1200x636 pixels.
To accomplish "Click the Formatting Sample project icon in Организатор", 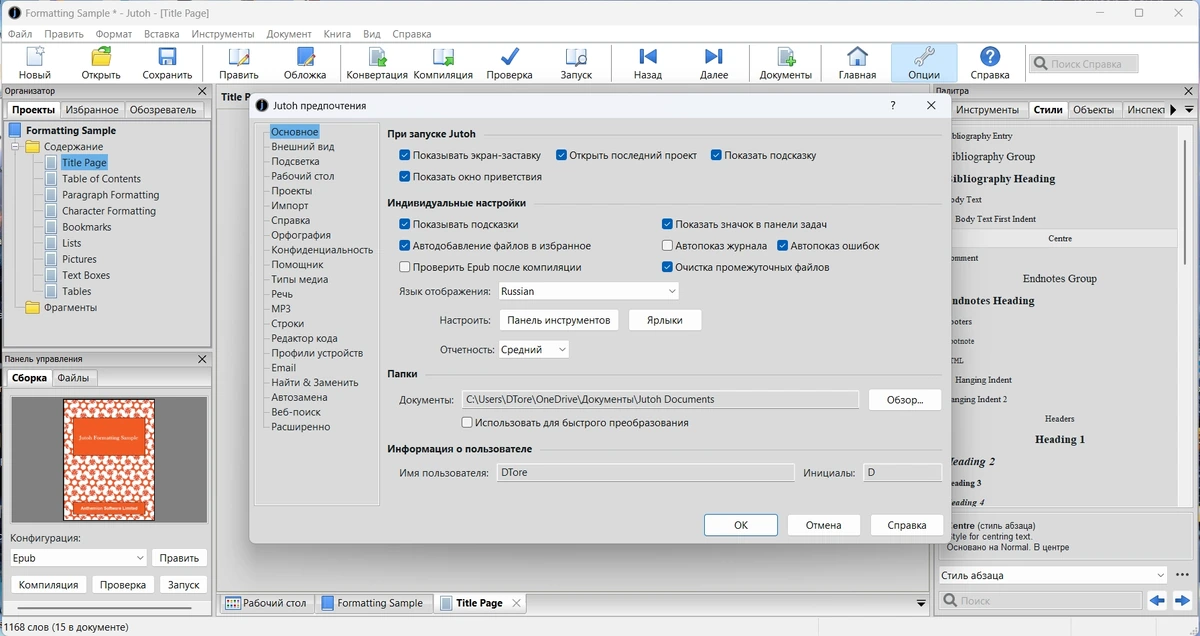I will coord(15,130).
